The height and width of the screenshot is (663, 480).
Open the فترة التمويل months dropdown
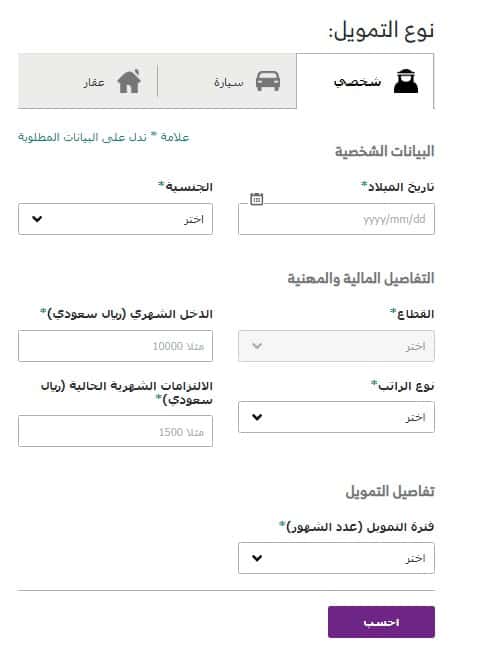(x=336, y=558)
